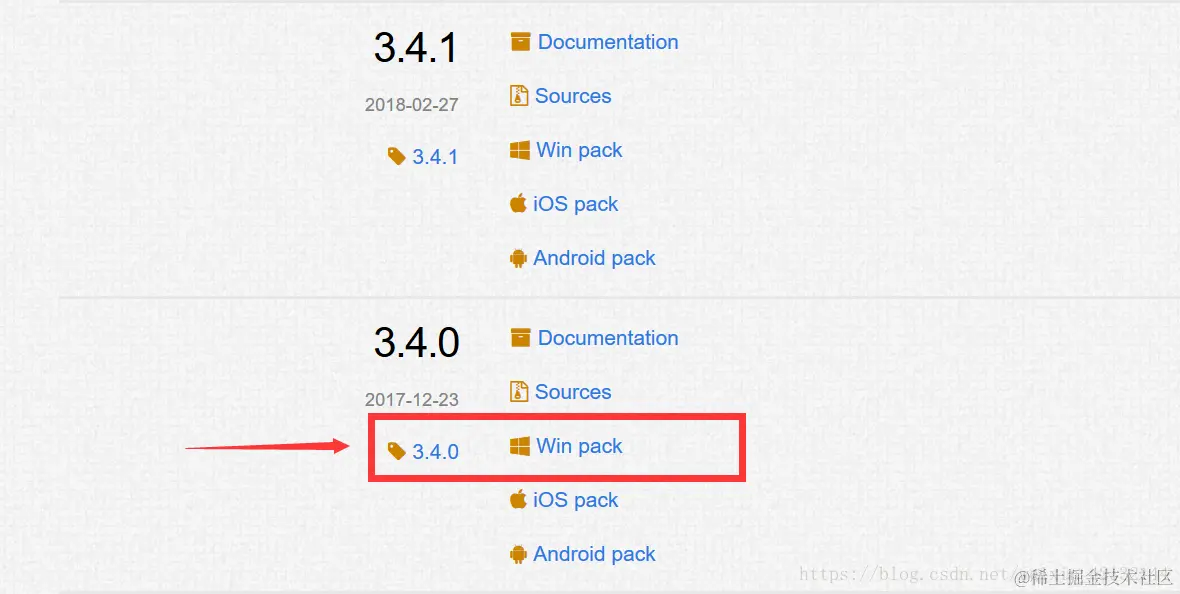
Task: Download the 3.4.1 Win pack
Action: pos(579,150)
